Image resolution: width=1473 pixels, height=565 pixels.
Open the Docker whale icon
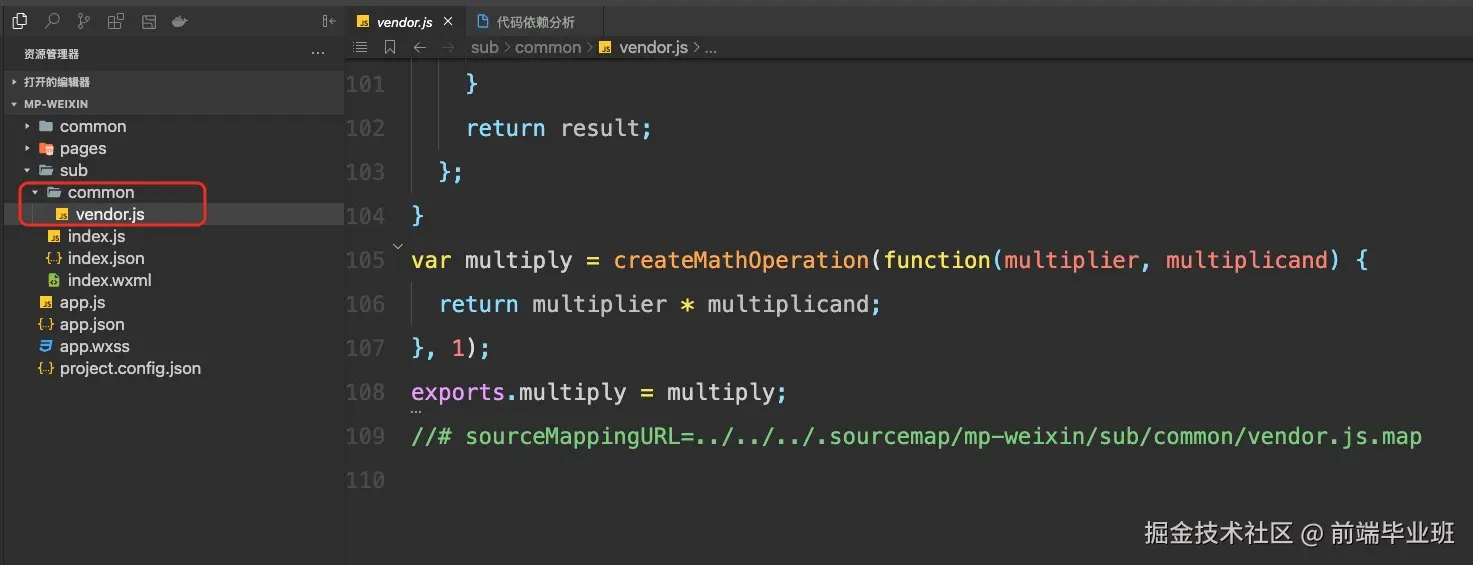click(180, 21)
